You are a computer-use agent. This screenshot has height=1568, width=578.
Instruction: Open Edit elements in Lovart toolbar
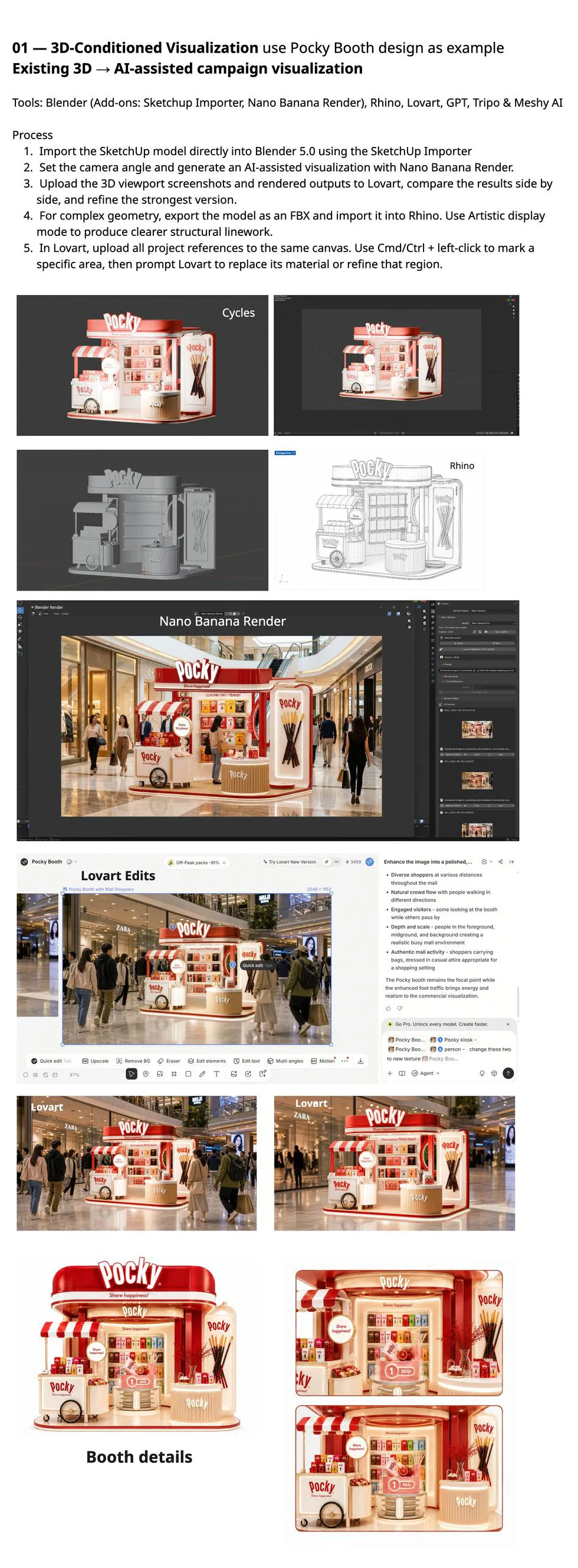[207, 1061]
